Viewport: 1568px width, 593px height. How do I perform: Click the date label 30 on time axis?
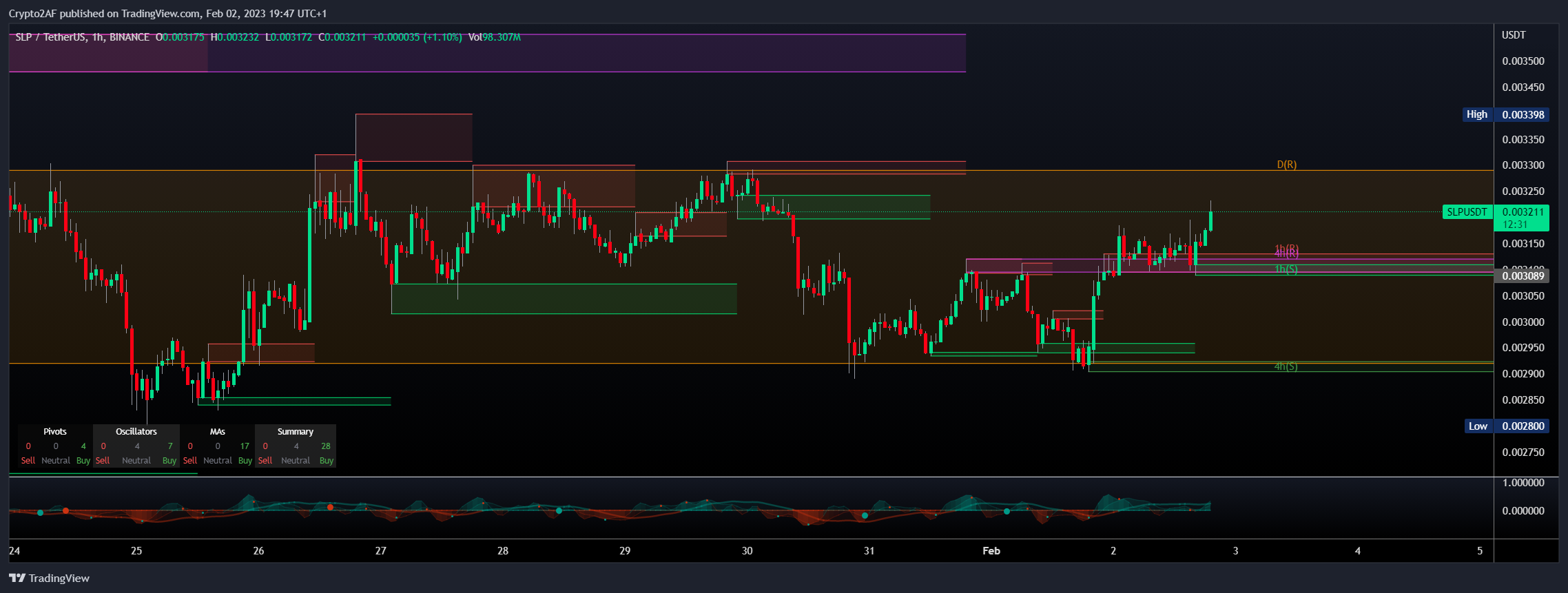point(747,551)
